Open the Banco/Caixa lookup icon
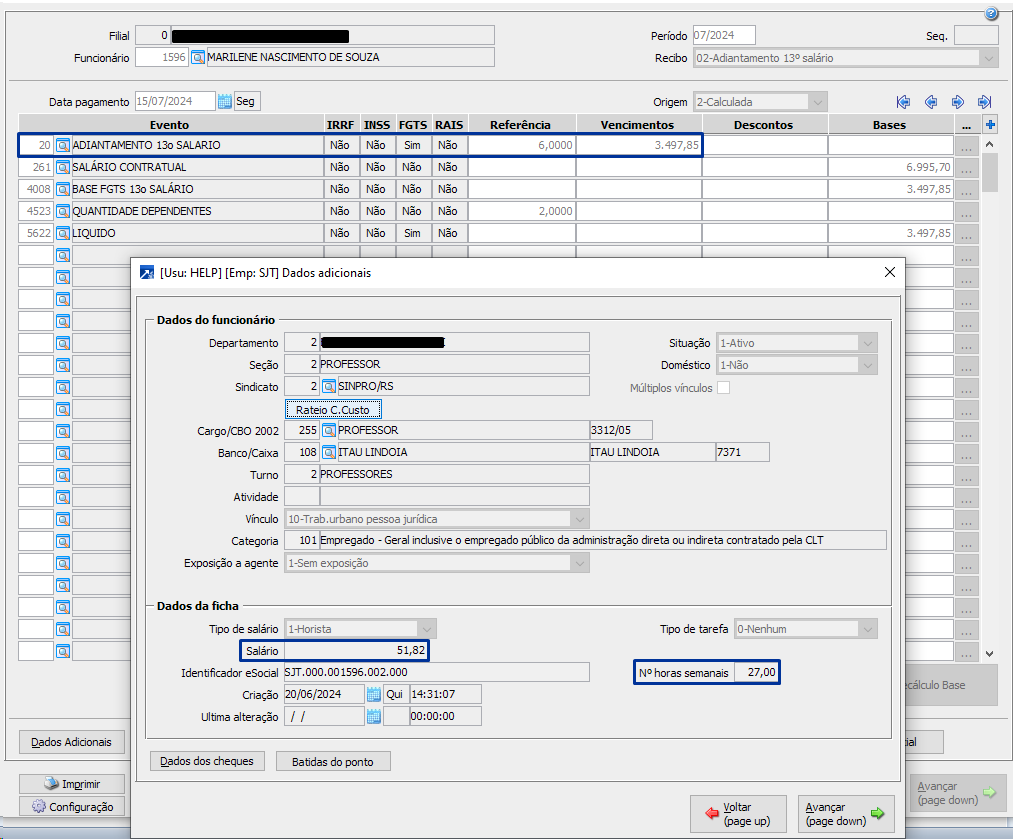 coord(328,452)
